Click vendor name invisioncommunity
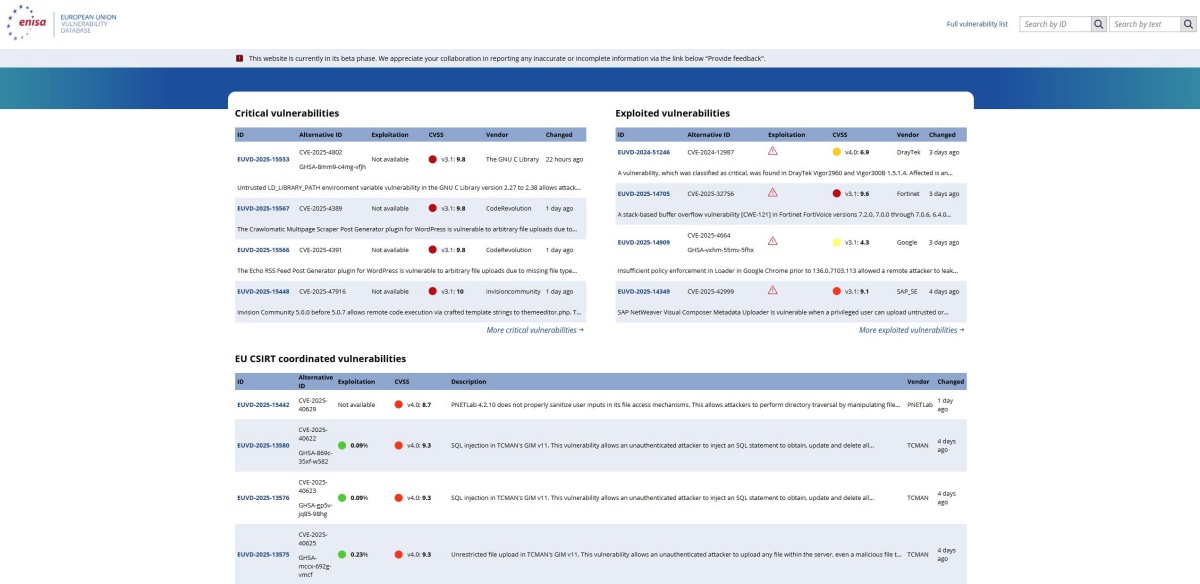 pos(514,291)
